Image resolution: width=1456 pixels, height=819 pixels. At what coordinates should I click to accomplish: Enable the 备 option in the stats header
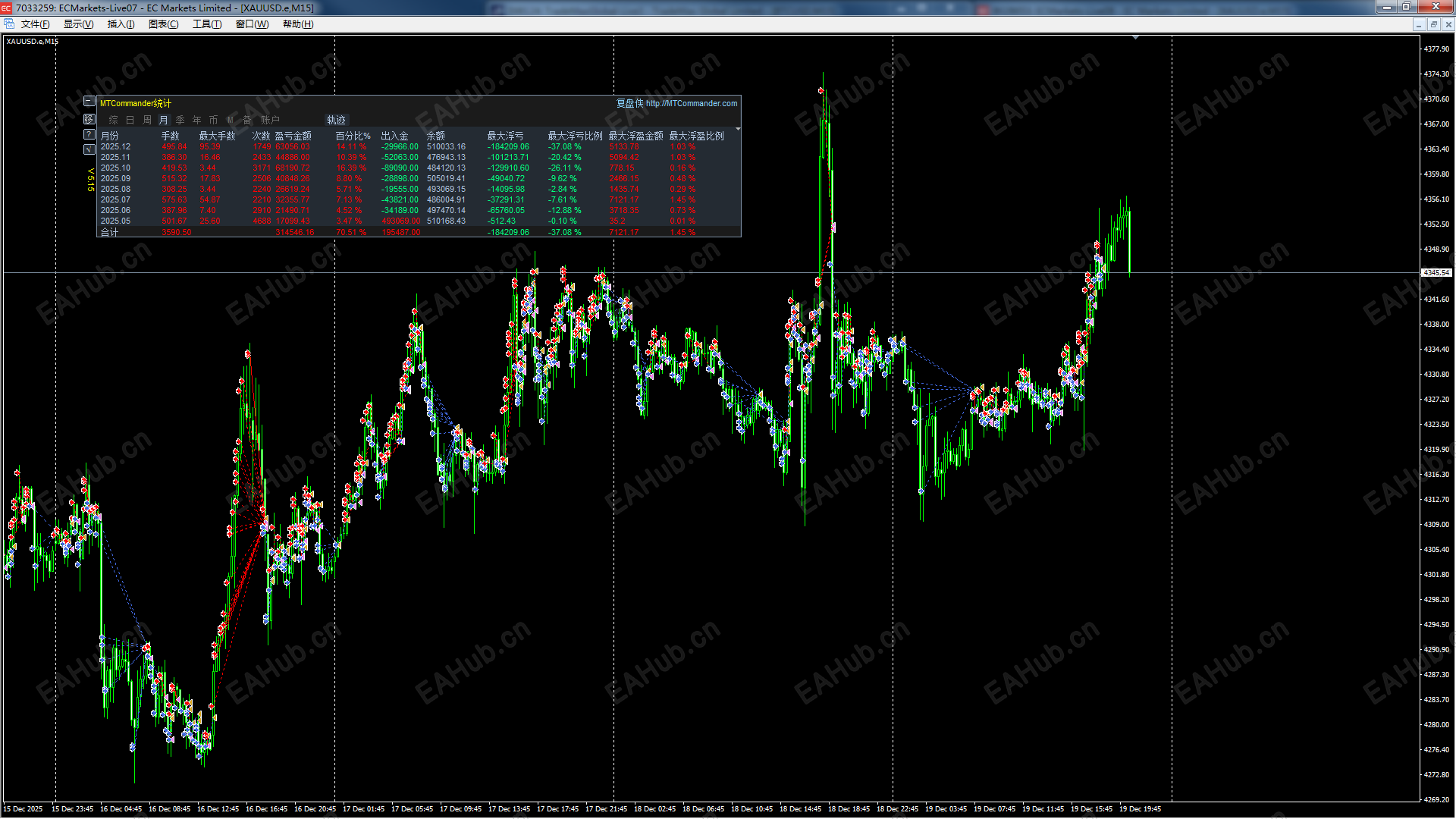[x=246, y=119]
